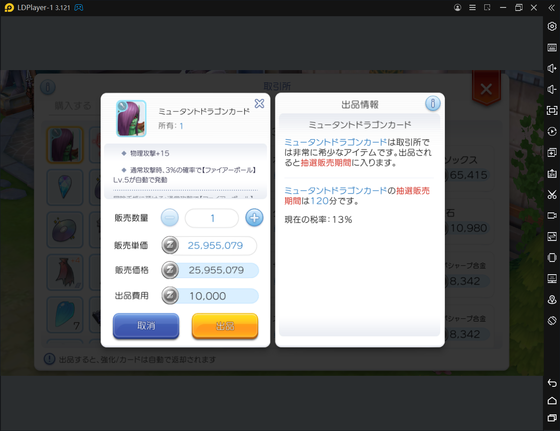Open LDPlayer hamburger menu icon

[472, 7]
